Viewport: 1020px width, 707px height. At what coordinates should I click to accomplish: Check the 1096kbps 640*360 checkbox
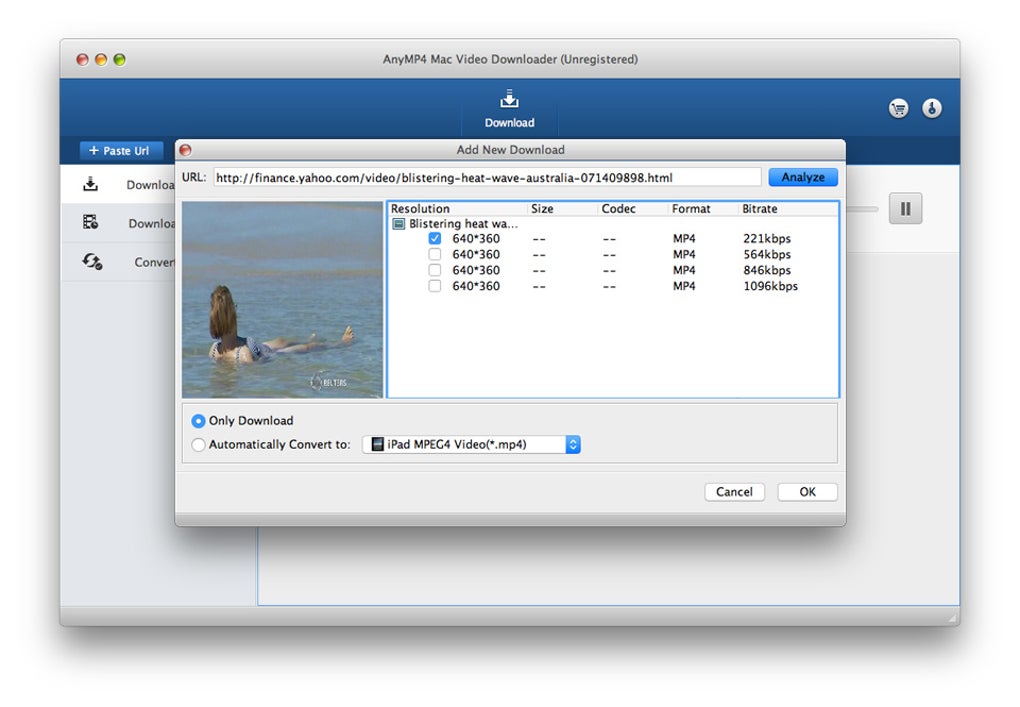click(x=435, y=286)
